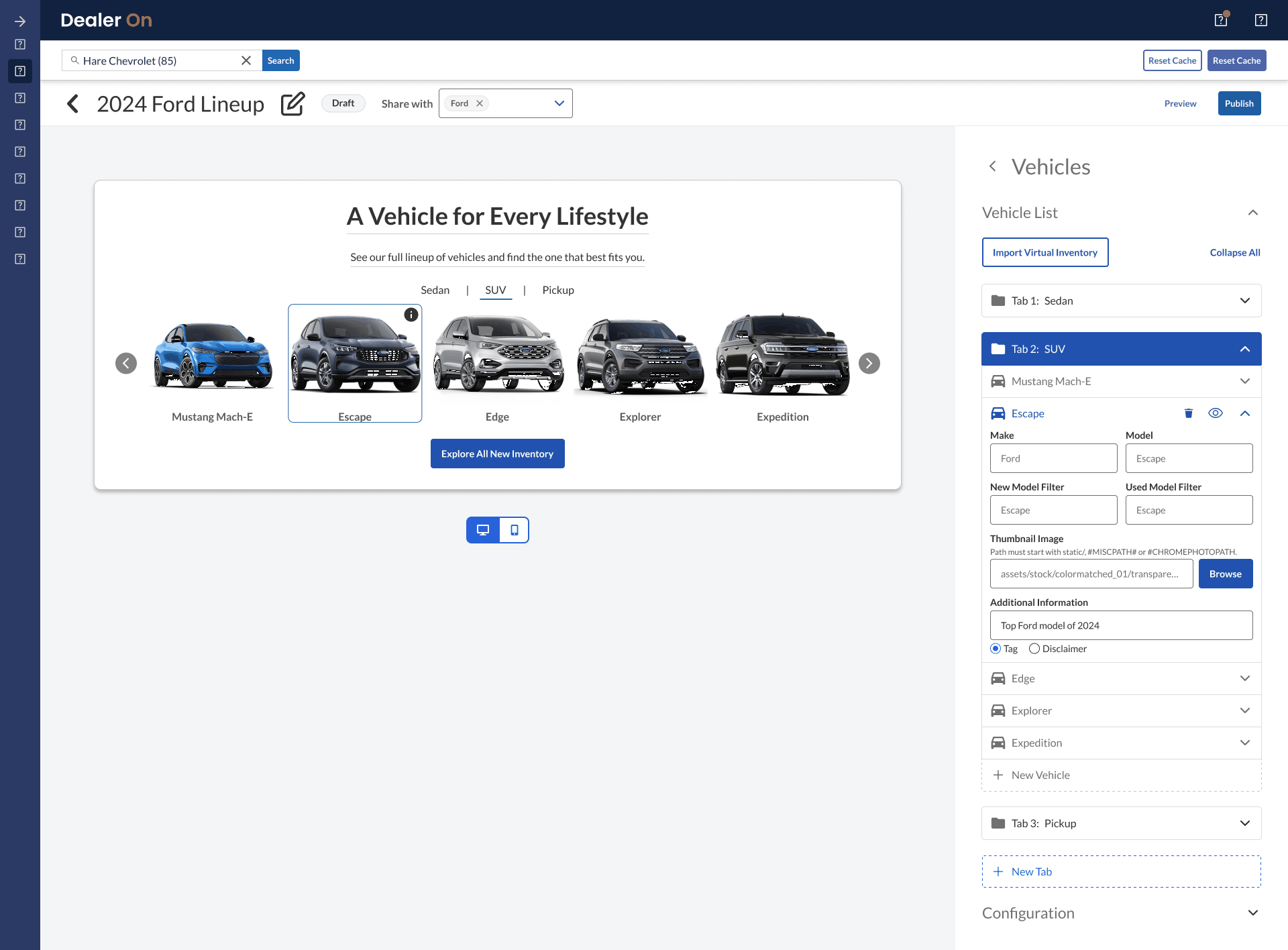The width and height of the screenshot is (1288, 950).
Task: Click the Make input field
Action: [x=1053, y=458]
